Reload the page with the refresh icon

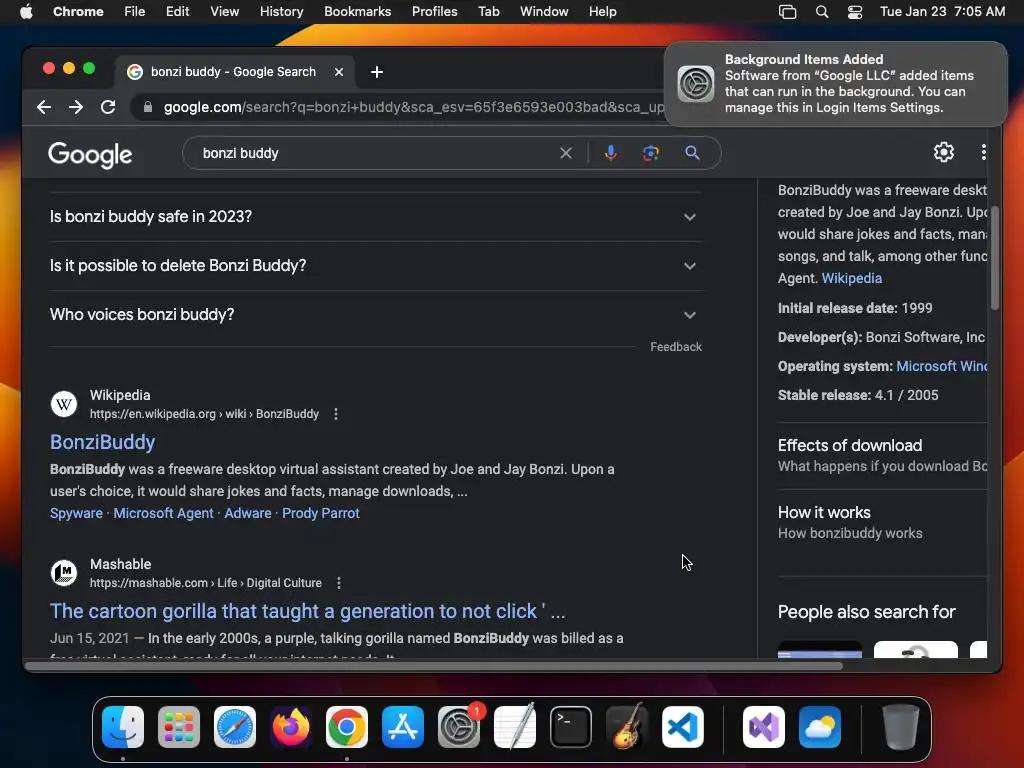point(108,107)
